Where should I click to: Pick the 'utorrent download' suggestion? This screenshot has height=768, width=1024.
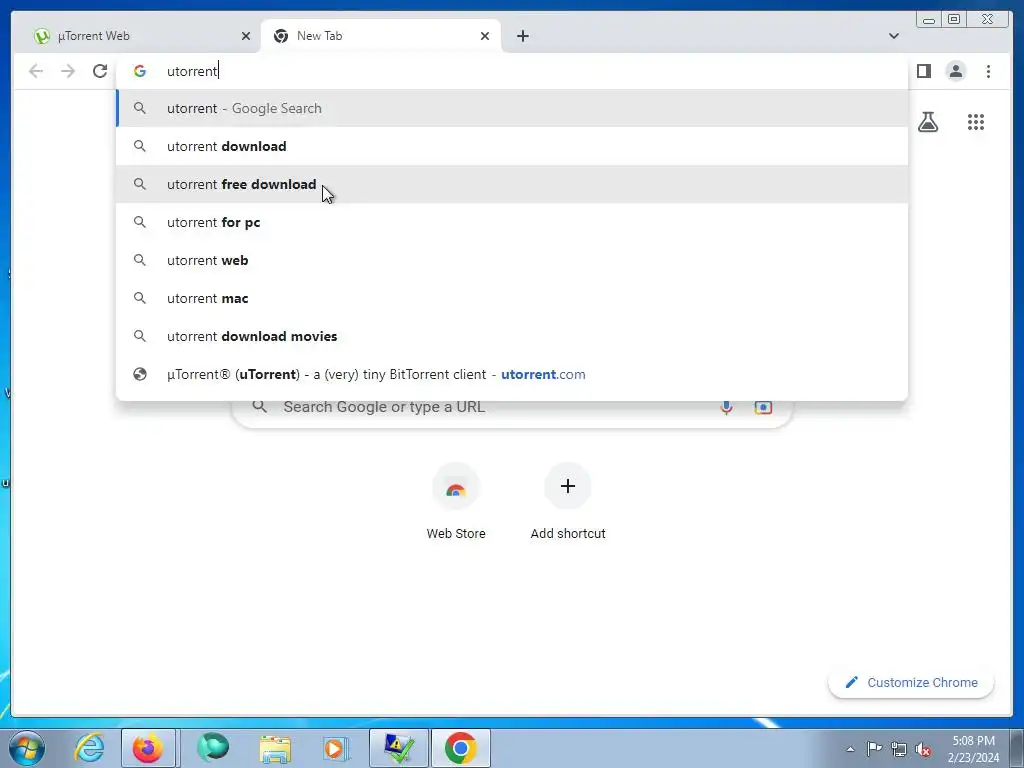pyautogui.click(x=512, y=146)
